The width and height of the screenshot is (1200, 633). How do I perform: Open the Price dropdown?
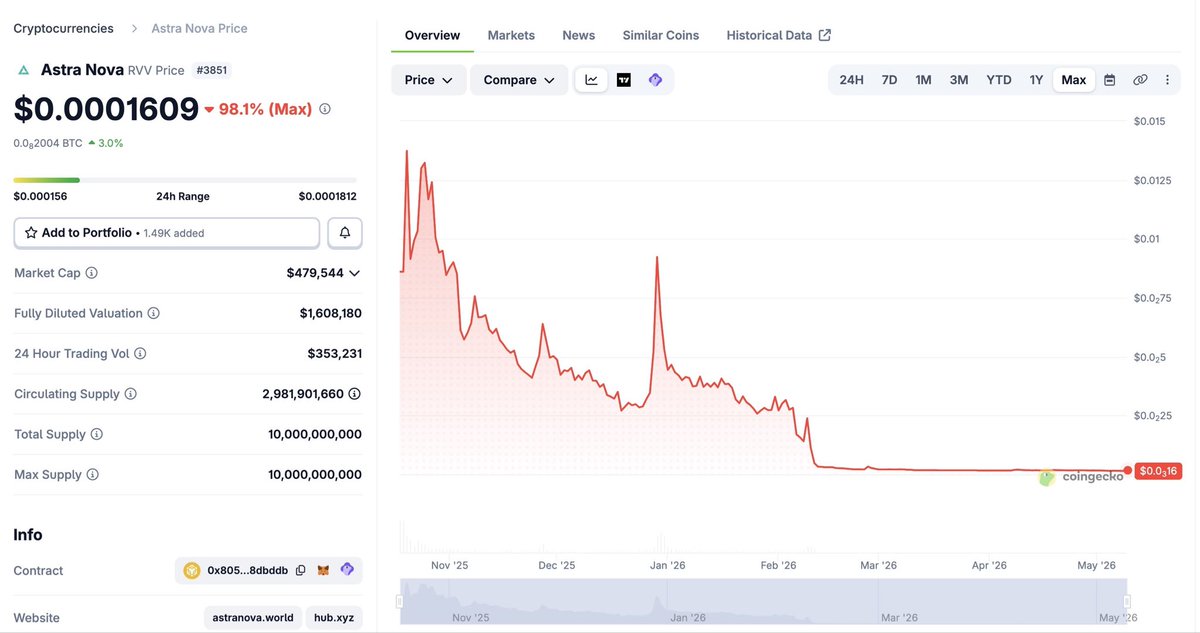coord(429,80)
